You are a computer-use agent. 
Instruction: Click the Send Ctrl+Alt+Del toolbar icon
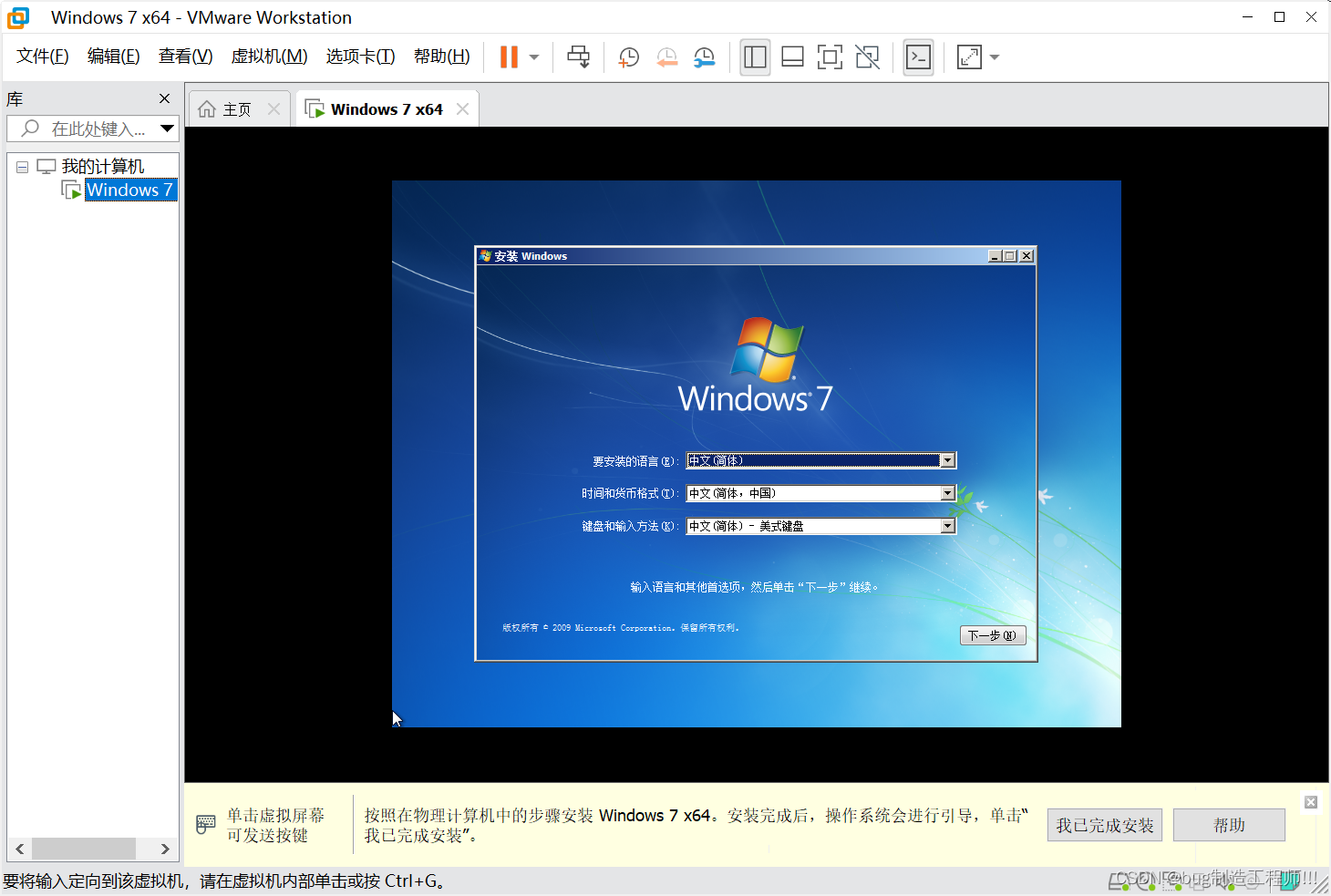point(579,57)
